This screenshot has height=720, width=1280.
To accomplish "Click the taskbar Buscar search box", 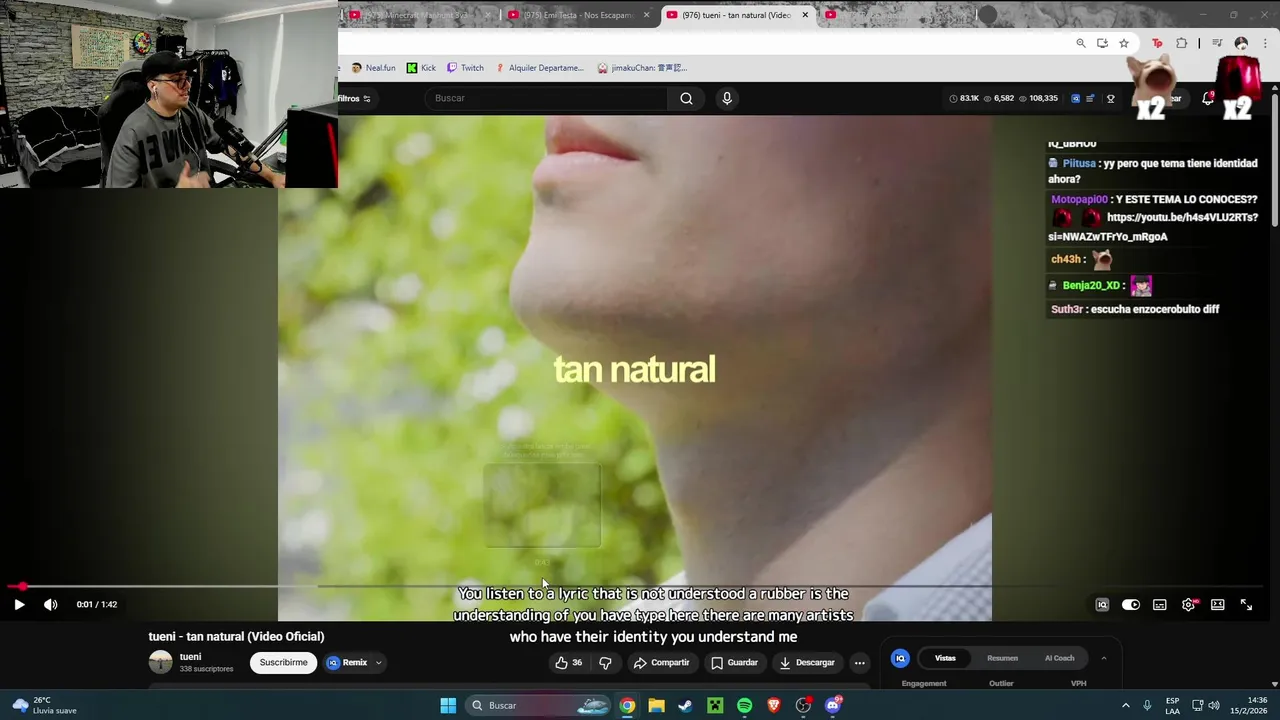I will [539, 706].
